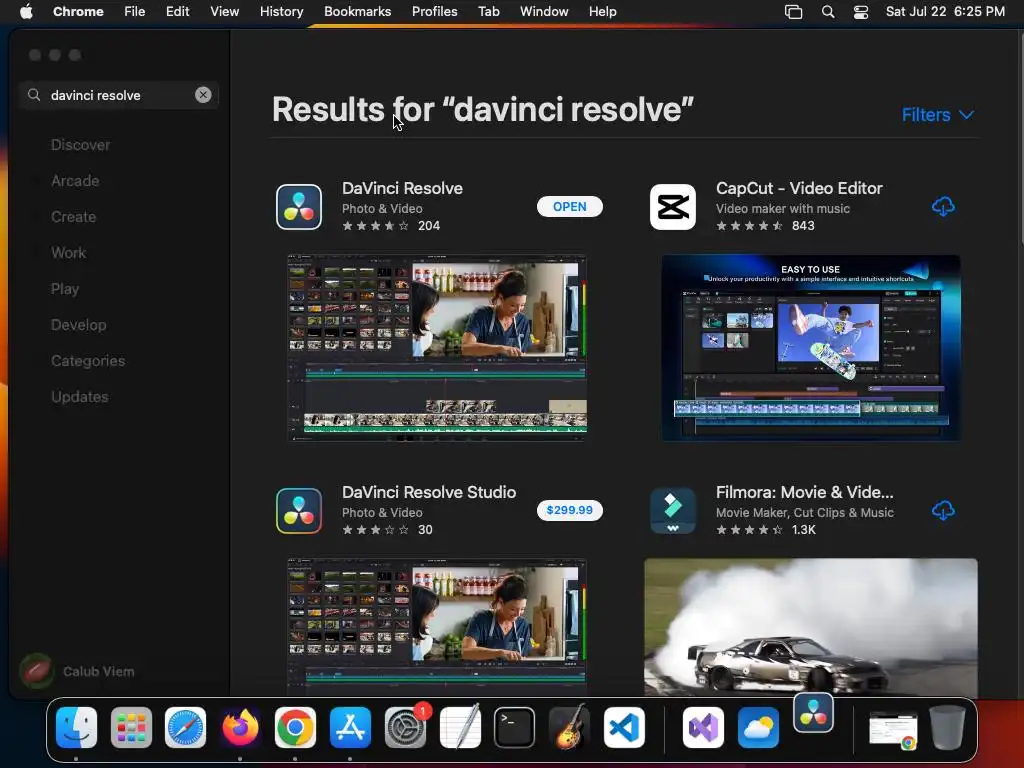The width and height of the screenshot is (1024, 768).
Task: Select Create in the sidebar
Action: (74, 217)
